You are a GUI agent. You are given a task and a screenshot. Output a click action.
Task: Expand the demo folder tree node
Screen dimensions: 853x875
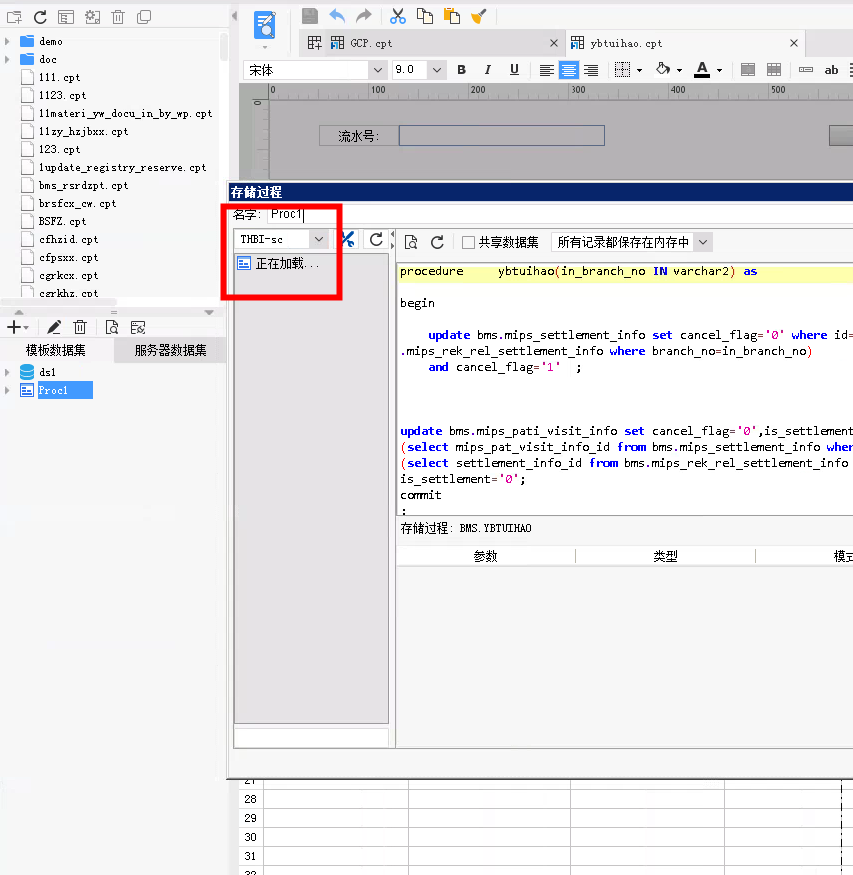tap(7, 41)
